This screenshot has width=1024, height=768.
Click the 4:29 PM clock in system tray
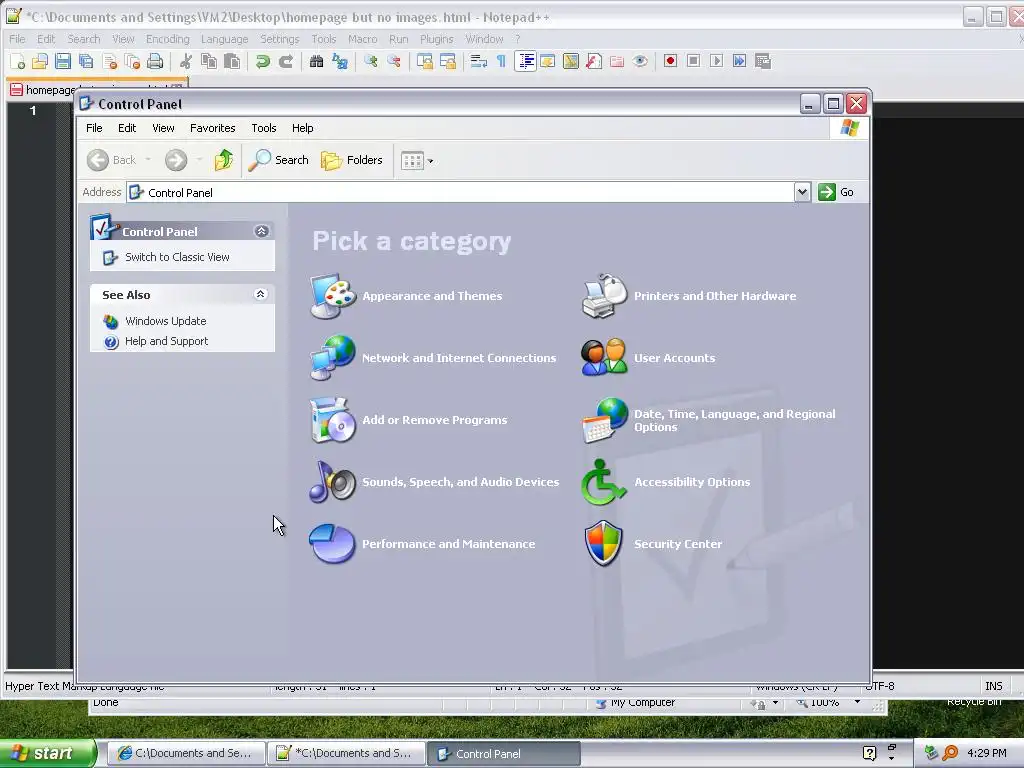987,753
